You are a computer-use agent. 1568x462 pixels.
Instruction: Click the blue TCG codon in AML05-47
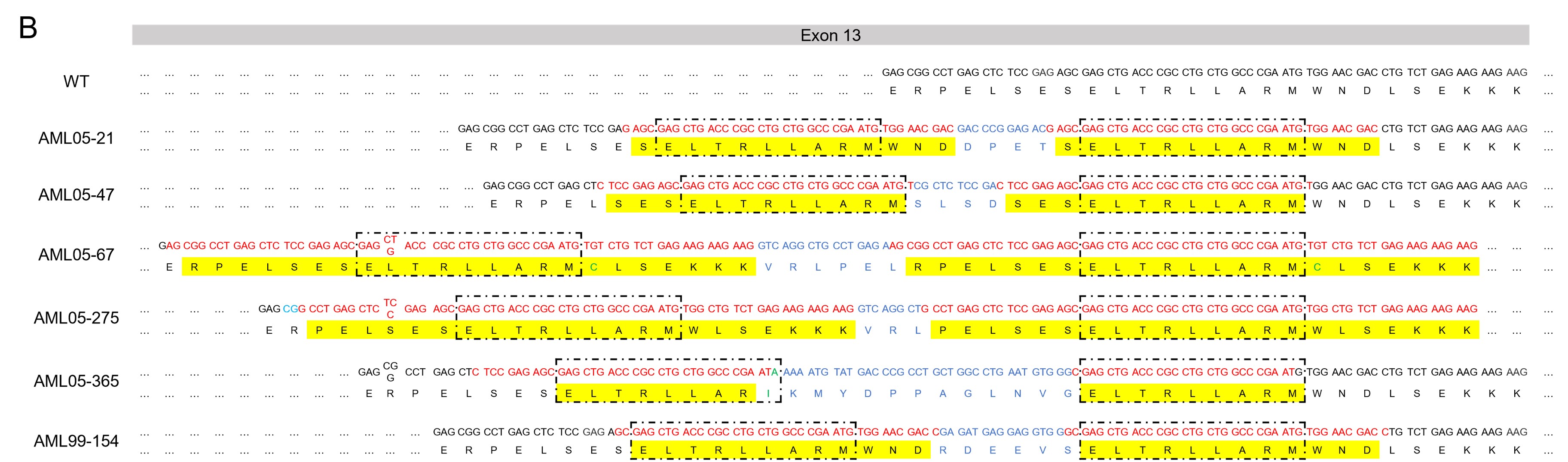tap(918, 186)
